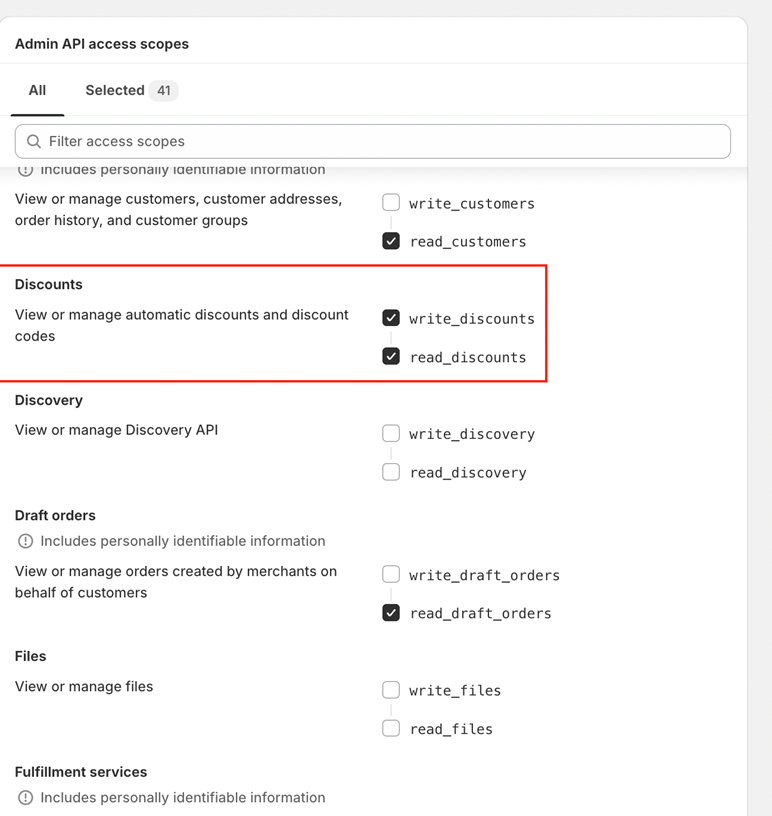Click the info icon beside Draft orders notice

coord(26,541)
